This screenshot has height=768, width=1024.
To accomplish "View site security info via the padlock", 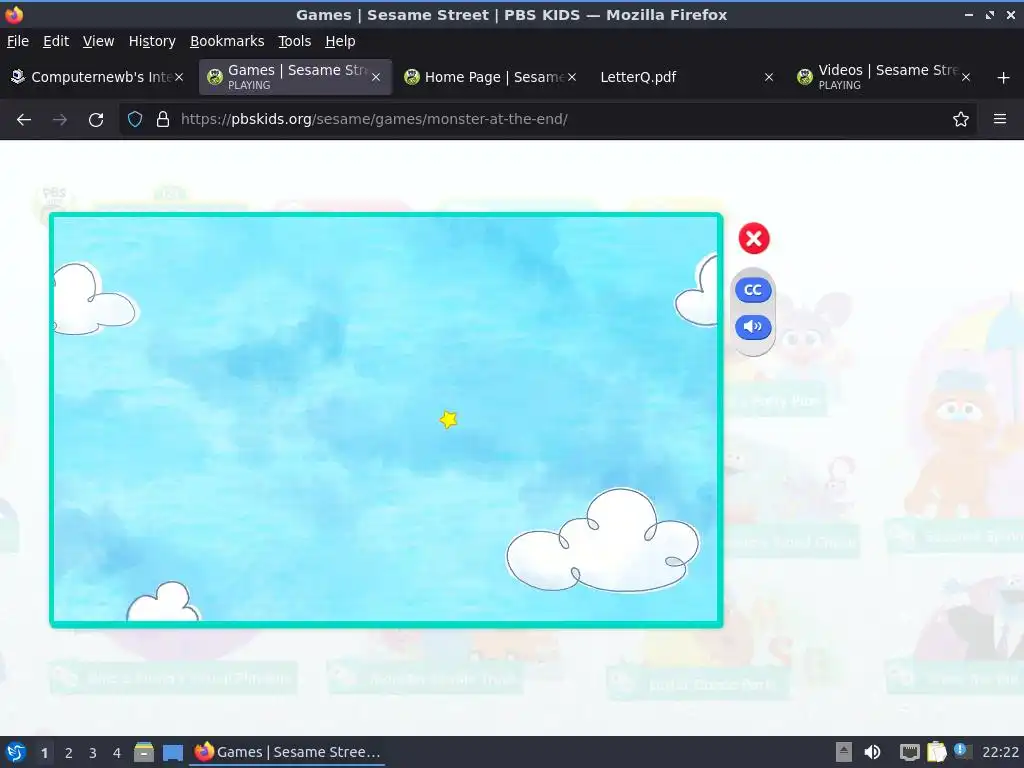I will pos(163,120).
